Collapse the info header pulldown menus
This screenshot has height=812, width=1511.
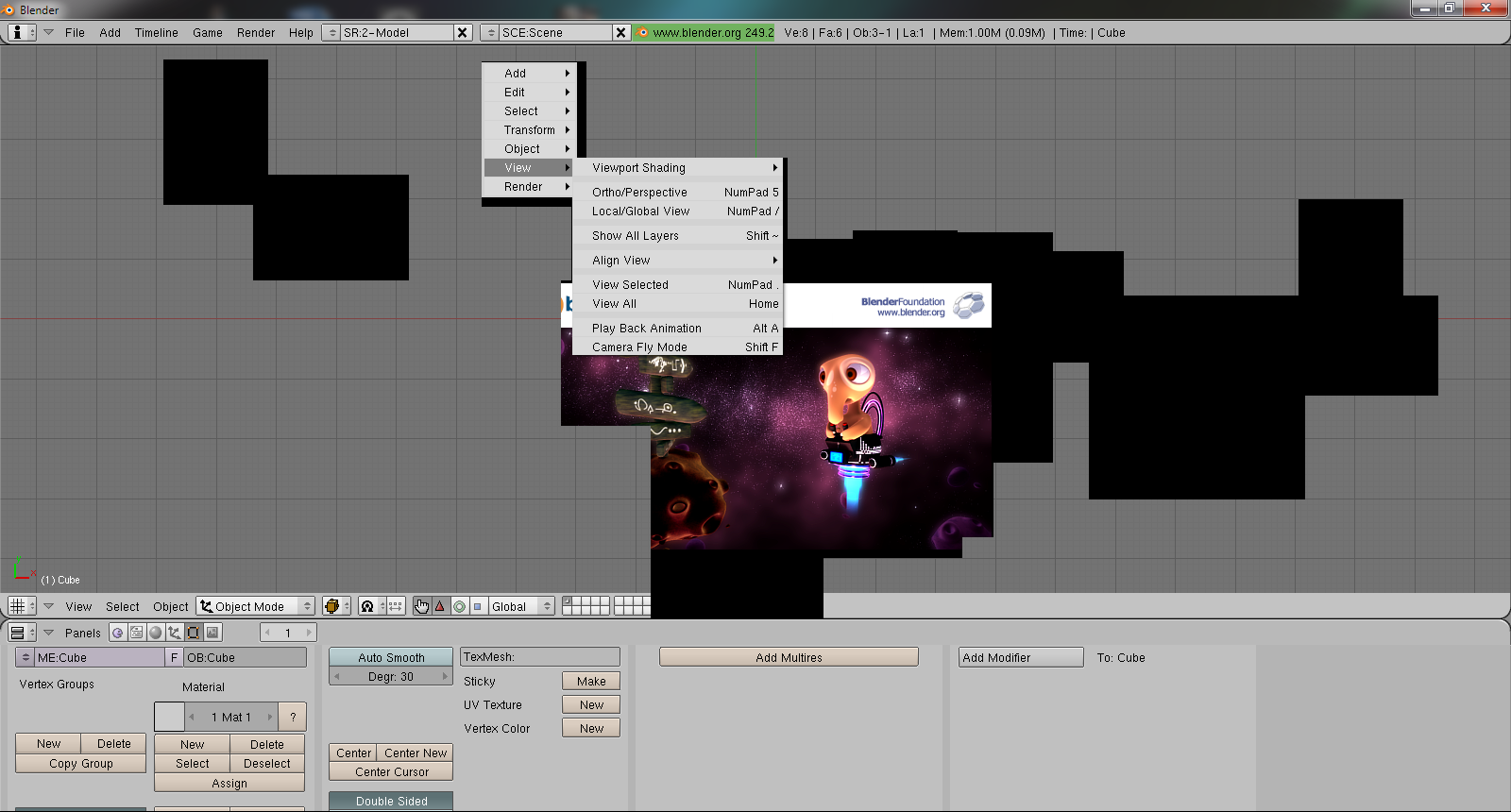click(x=48, y=32)
